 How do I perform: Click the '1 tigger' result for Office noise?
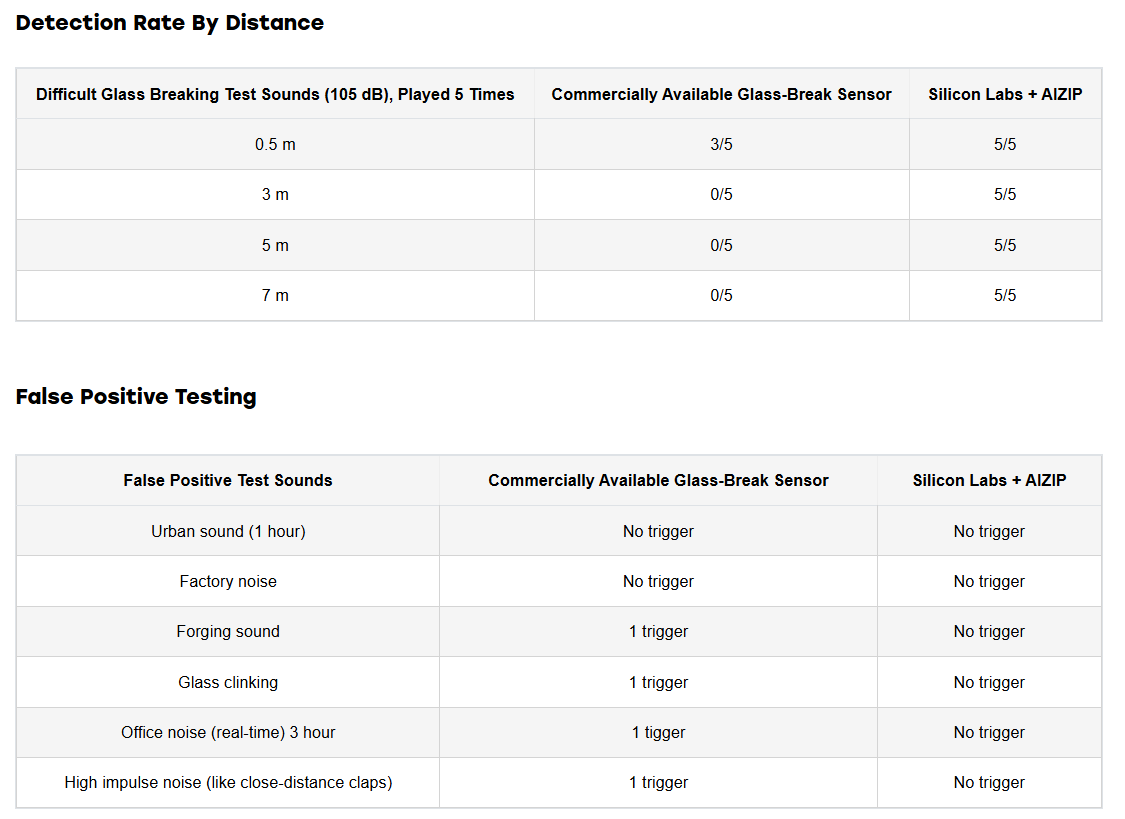coord(659,733)
